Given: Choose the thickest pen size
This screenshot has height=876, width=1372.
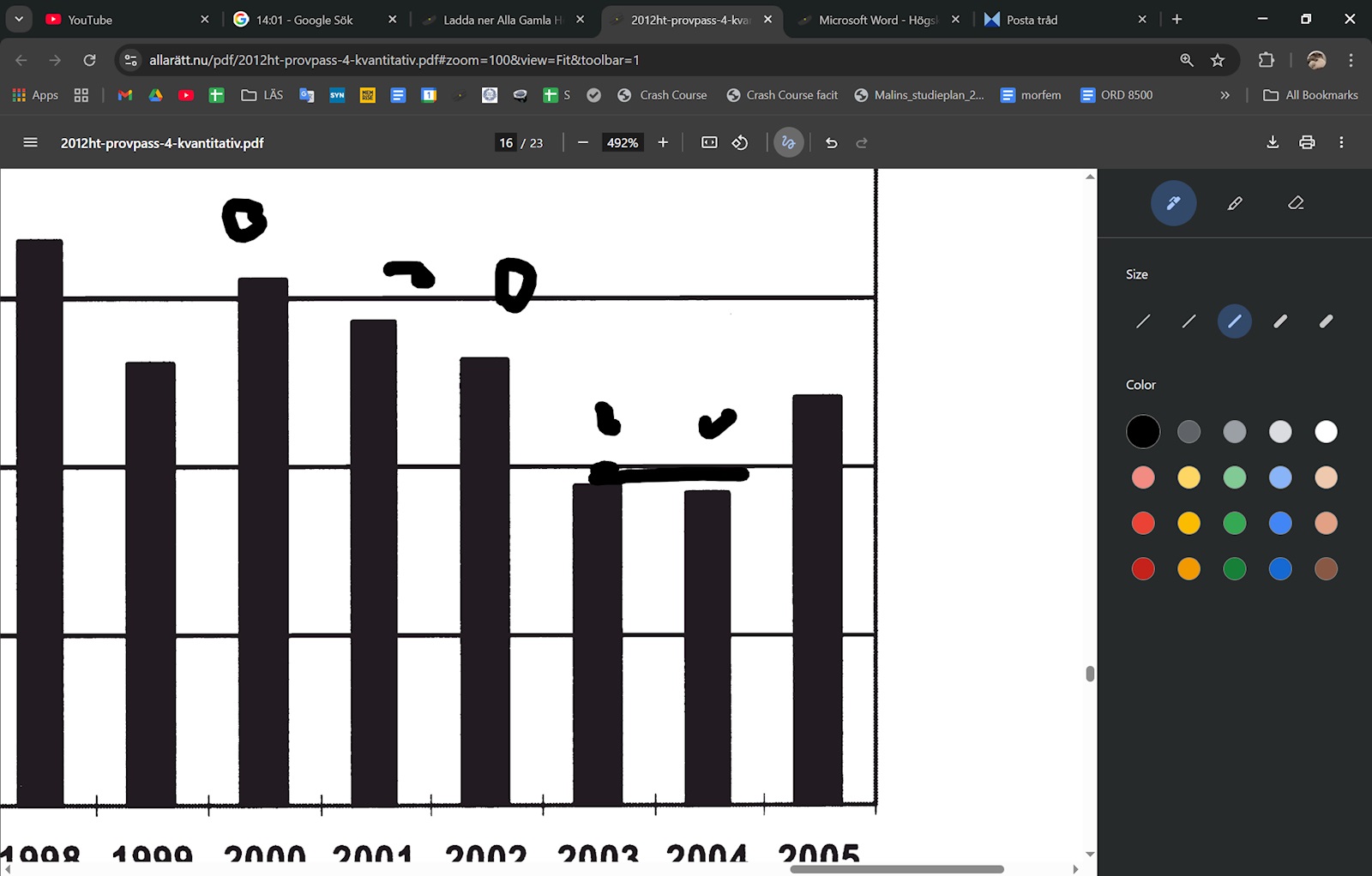Looking at the screenshot, I should tap(1326, 321).
